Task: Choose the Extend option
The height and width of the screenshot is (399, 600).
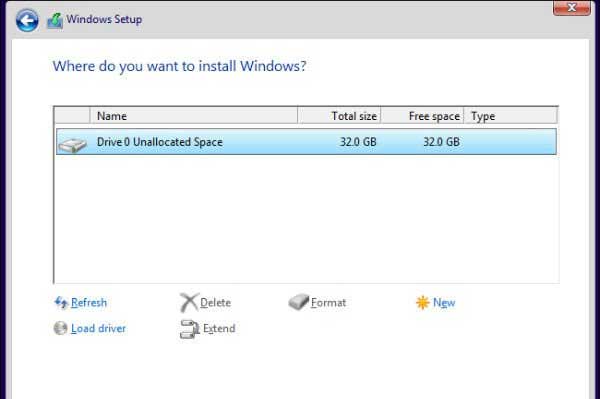Action: (219, 328)
